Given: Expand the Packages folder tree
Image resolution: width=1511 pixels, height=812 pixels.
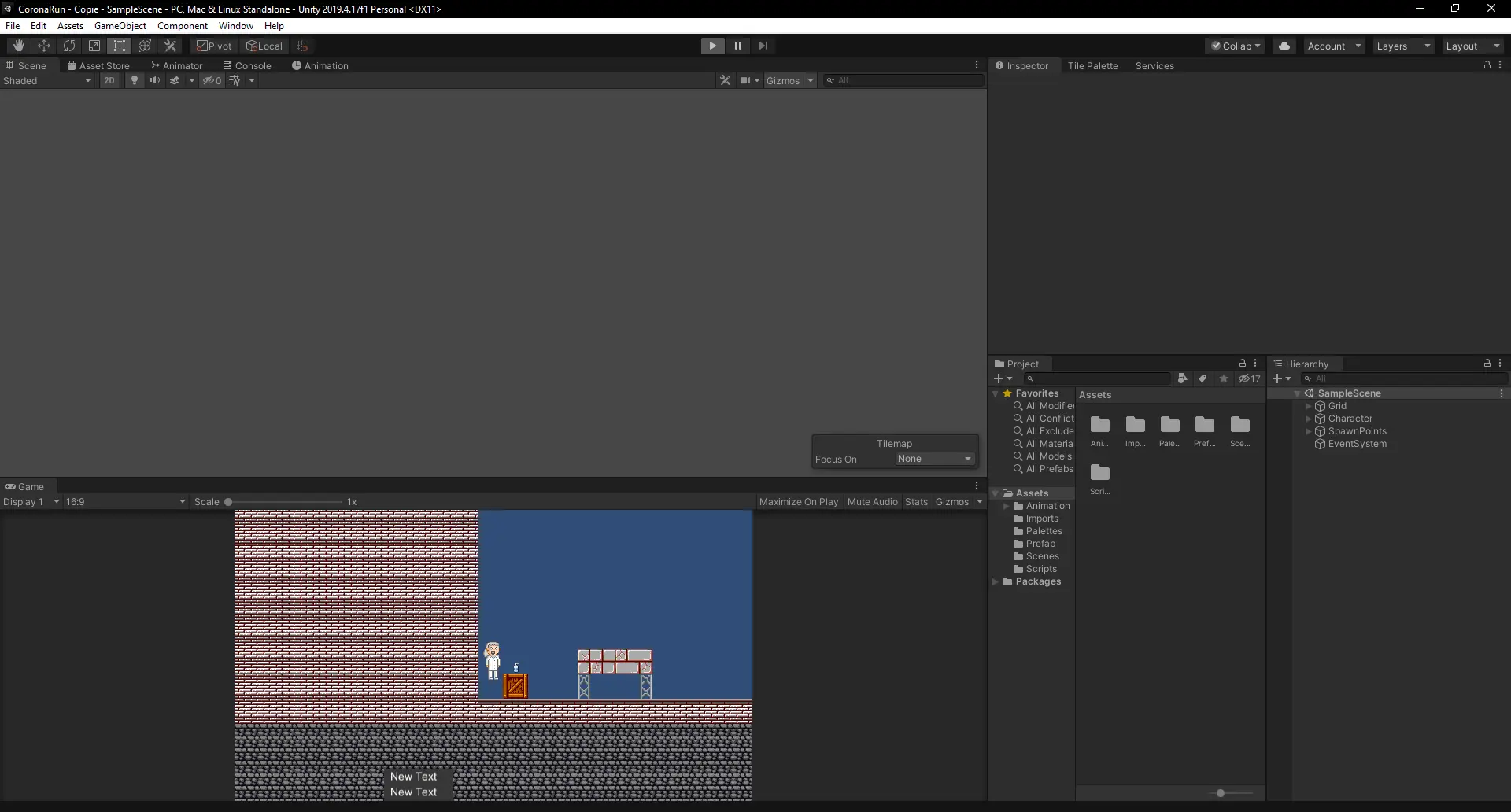Looking at the screenshot, I should point(996,581).
